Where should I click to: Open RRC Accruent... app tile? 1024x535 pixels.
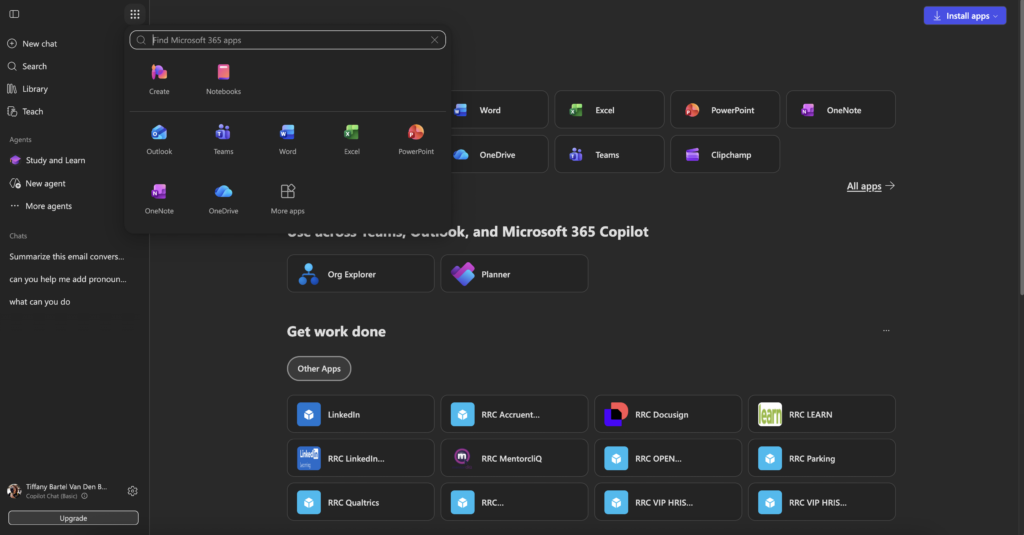point(514,414)
